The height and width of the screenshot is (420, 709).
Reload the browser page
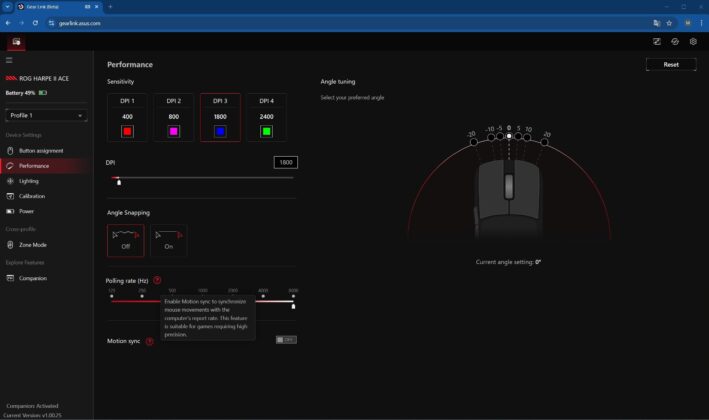pyautogui.click(x=35, y=23)
